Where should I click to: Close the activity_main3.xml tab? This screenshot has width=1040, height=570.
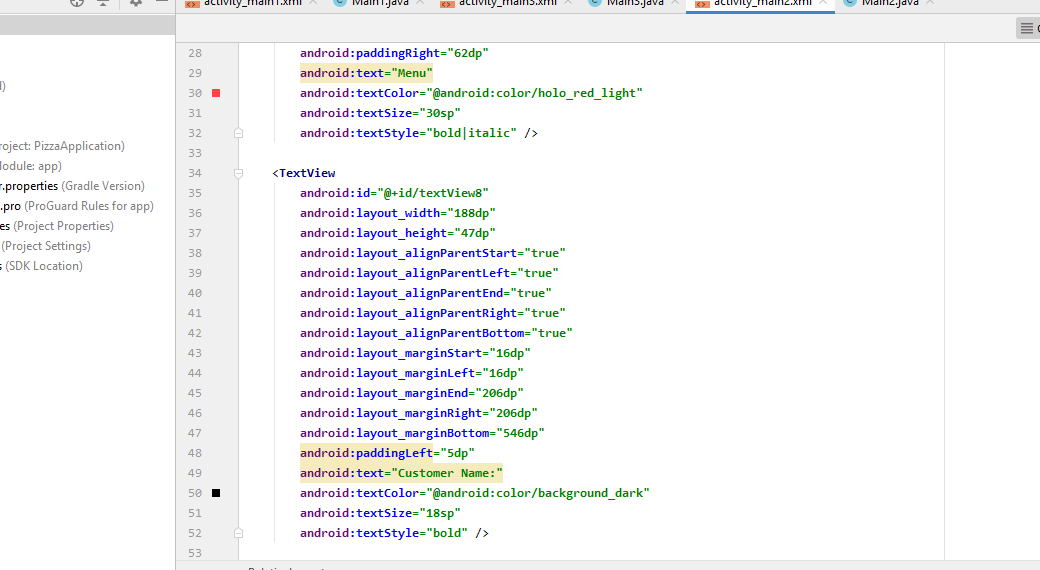568,3
